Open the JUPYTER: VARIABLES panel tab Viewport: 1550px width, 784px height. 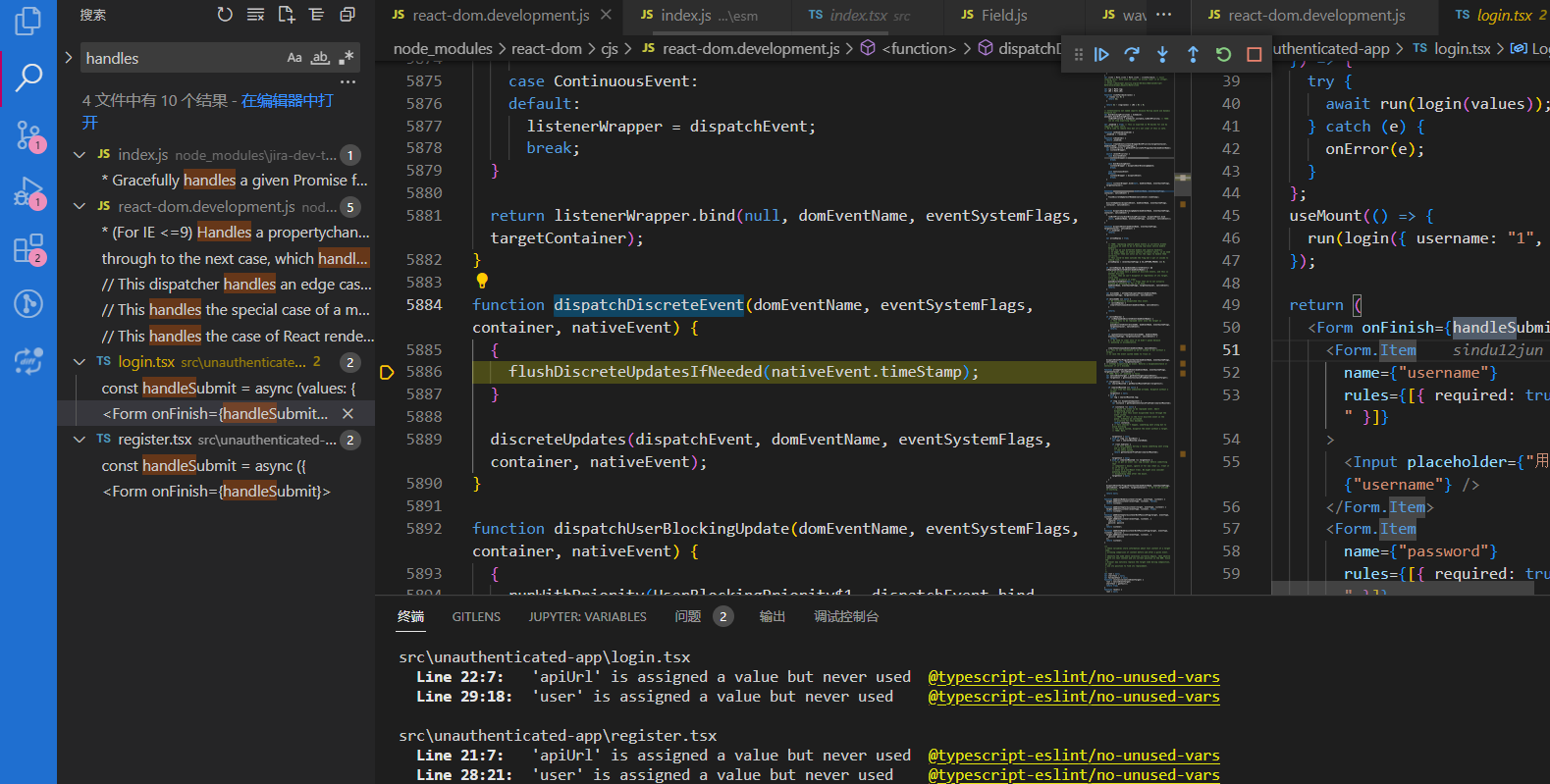(x=587, y=616)
